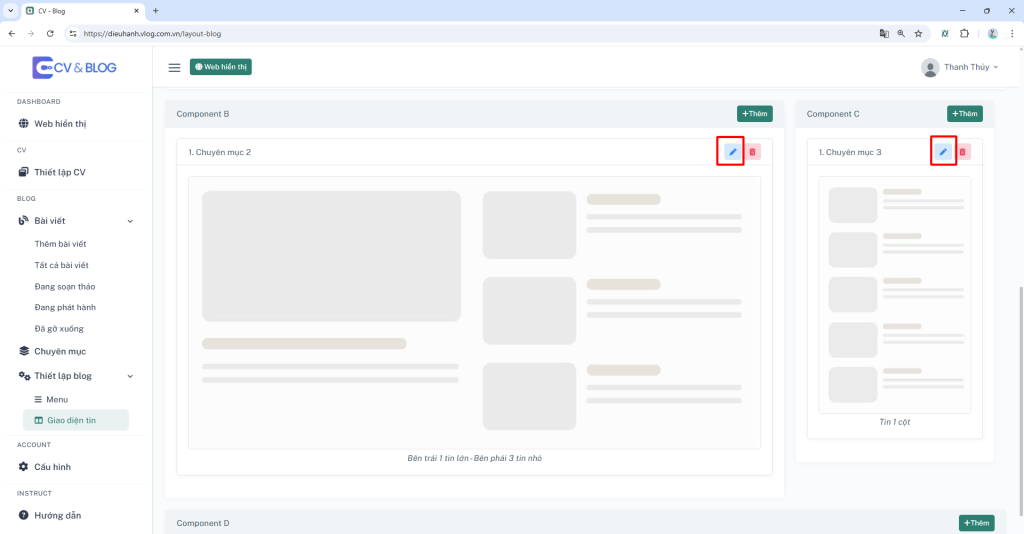Select Giao diện tin in sidebar
The width and height of the screenshot is (1024, 534).
click(76, 420)
